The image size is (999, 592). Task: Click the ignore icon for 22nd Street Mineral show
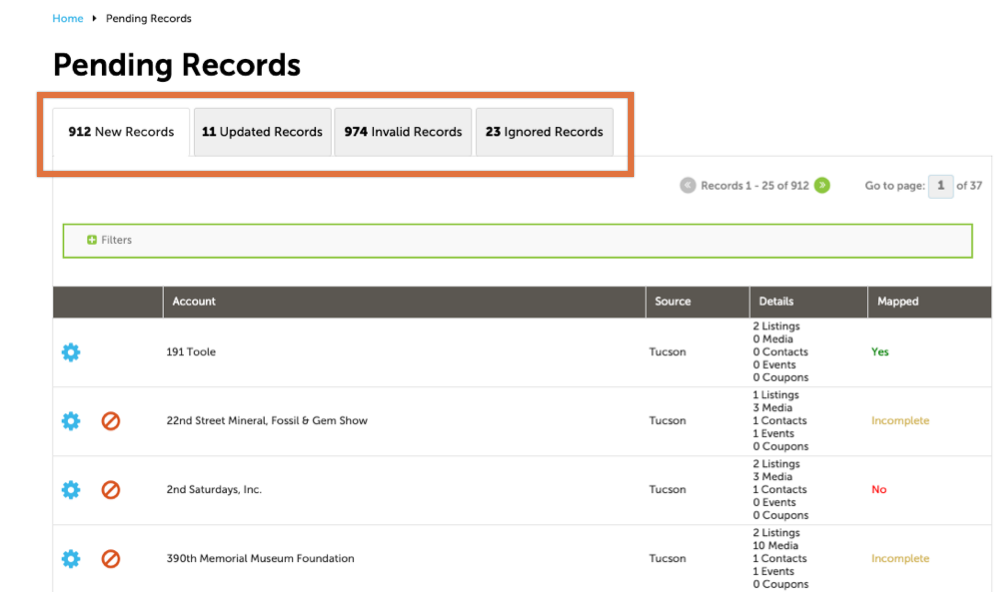[x=111, y=421]
